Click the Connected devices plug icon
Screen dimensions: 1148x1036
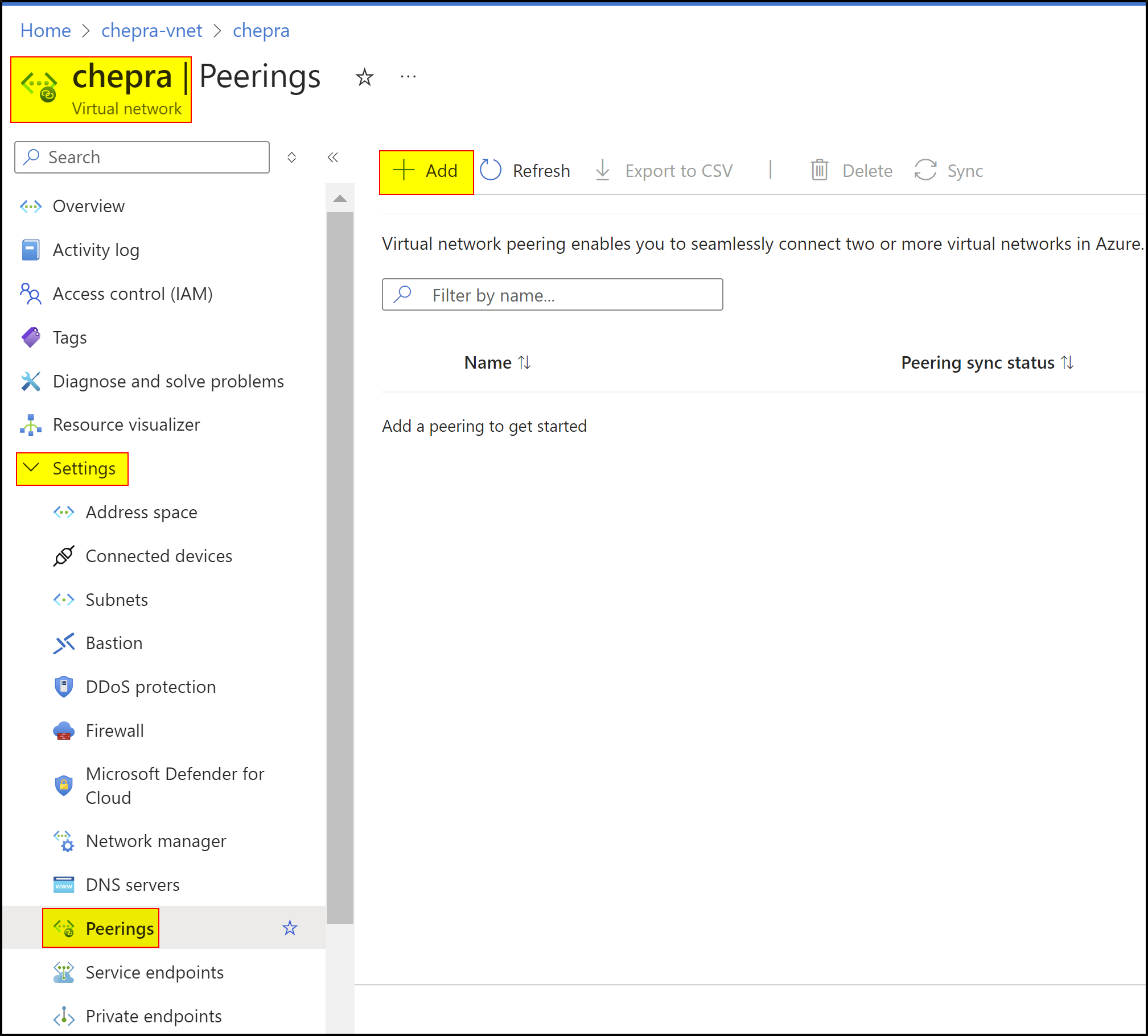(x=64, y=556)
